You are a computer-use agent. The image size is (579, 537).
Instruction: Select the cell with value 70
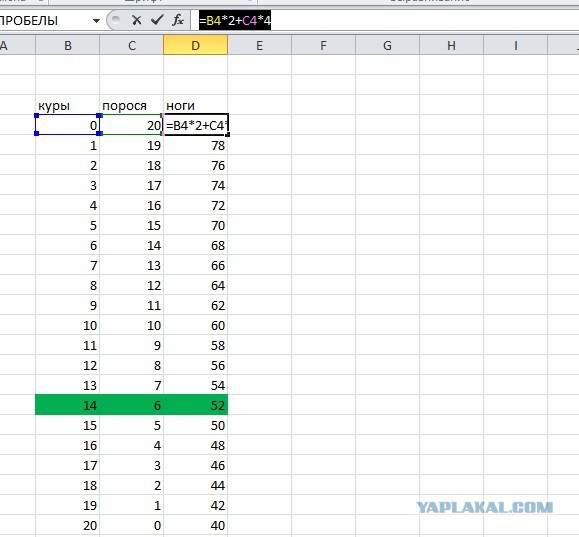point(196,225)
